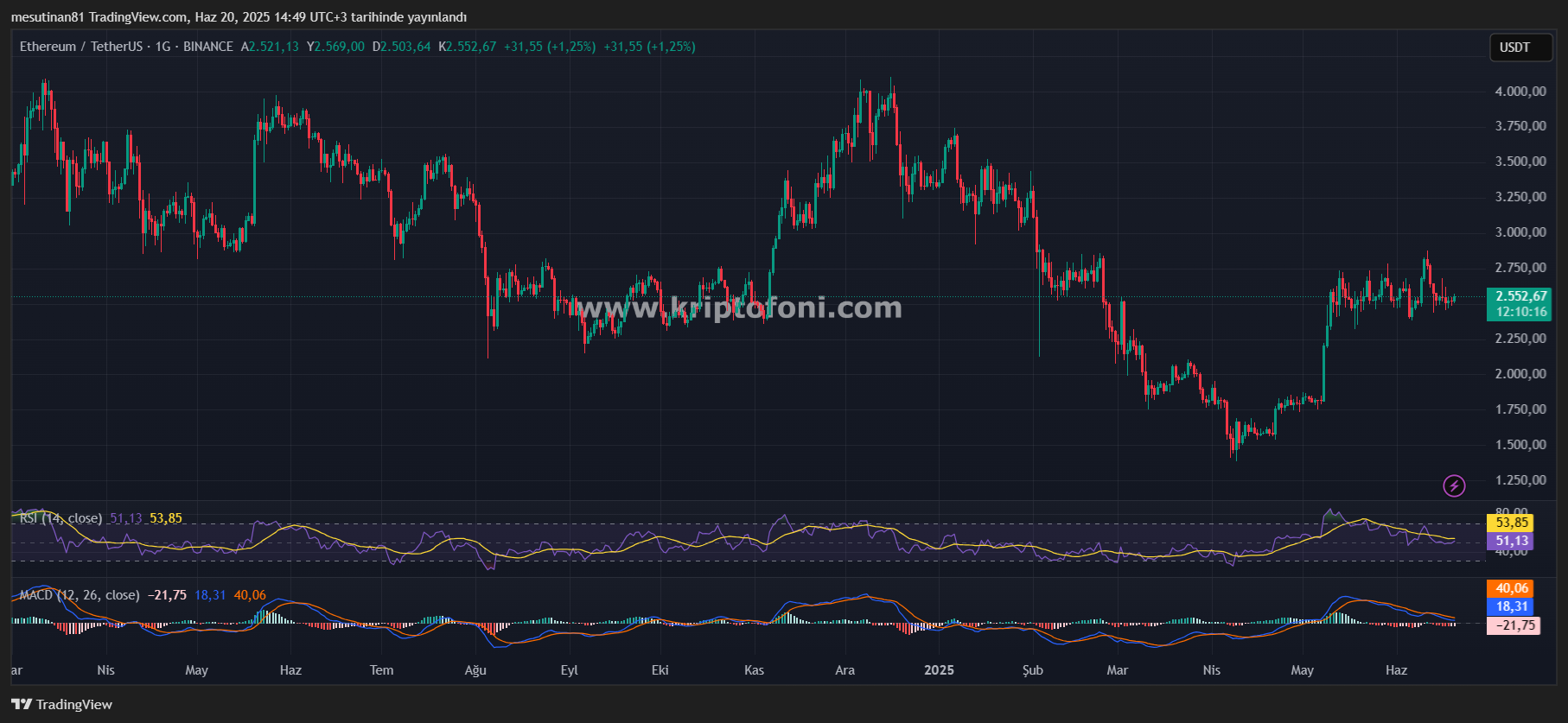Click the MACD histogram value tag -21,75
Screen dimensions: 1568x723
[1512, 625]
